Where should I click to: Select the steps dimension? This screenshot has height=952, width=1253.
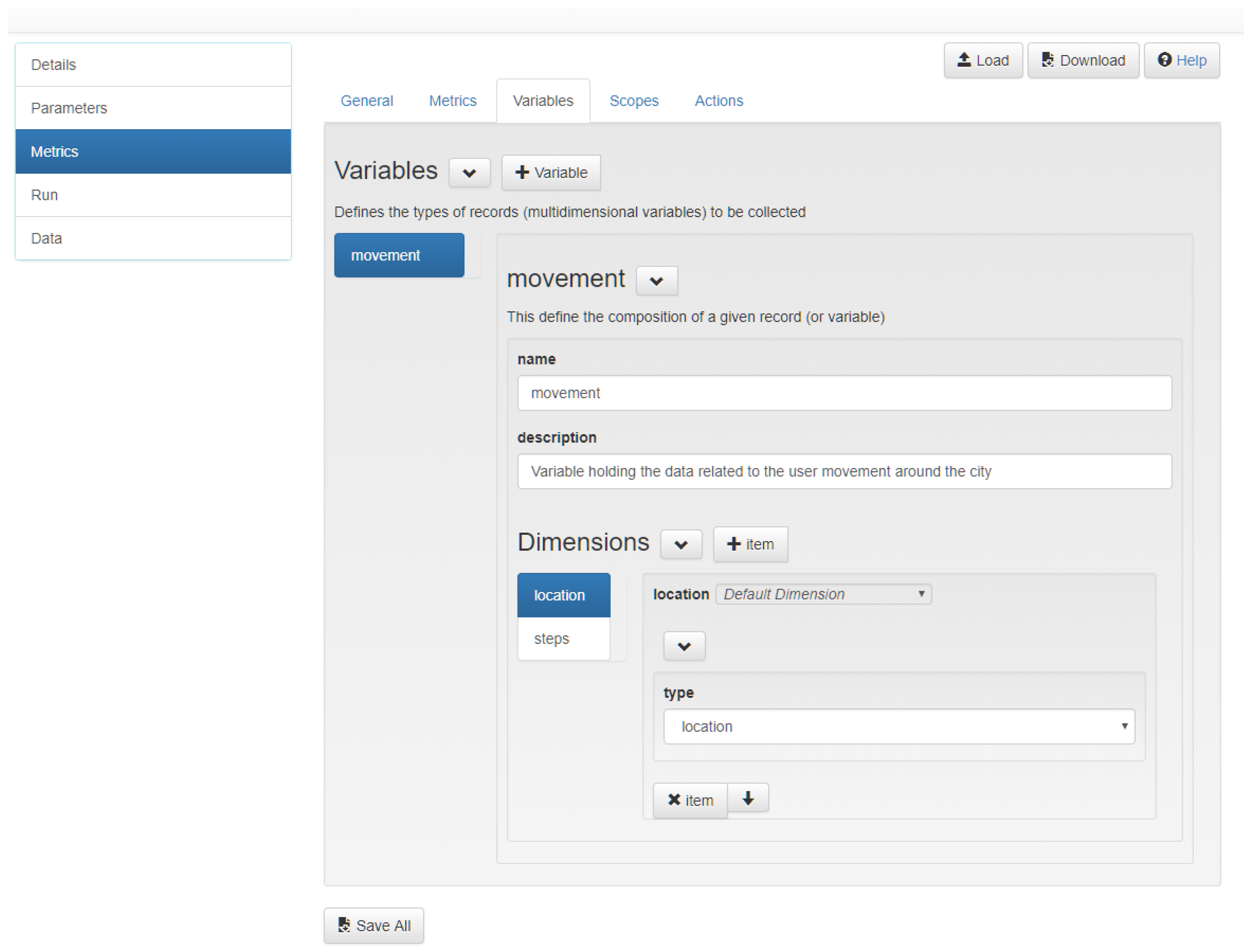pyautogui.click(x=564, y=639)
